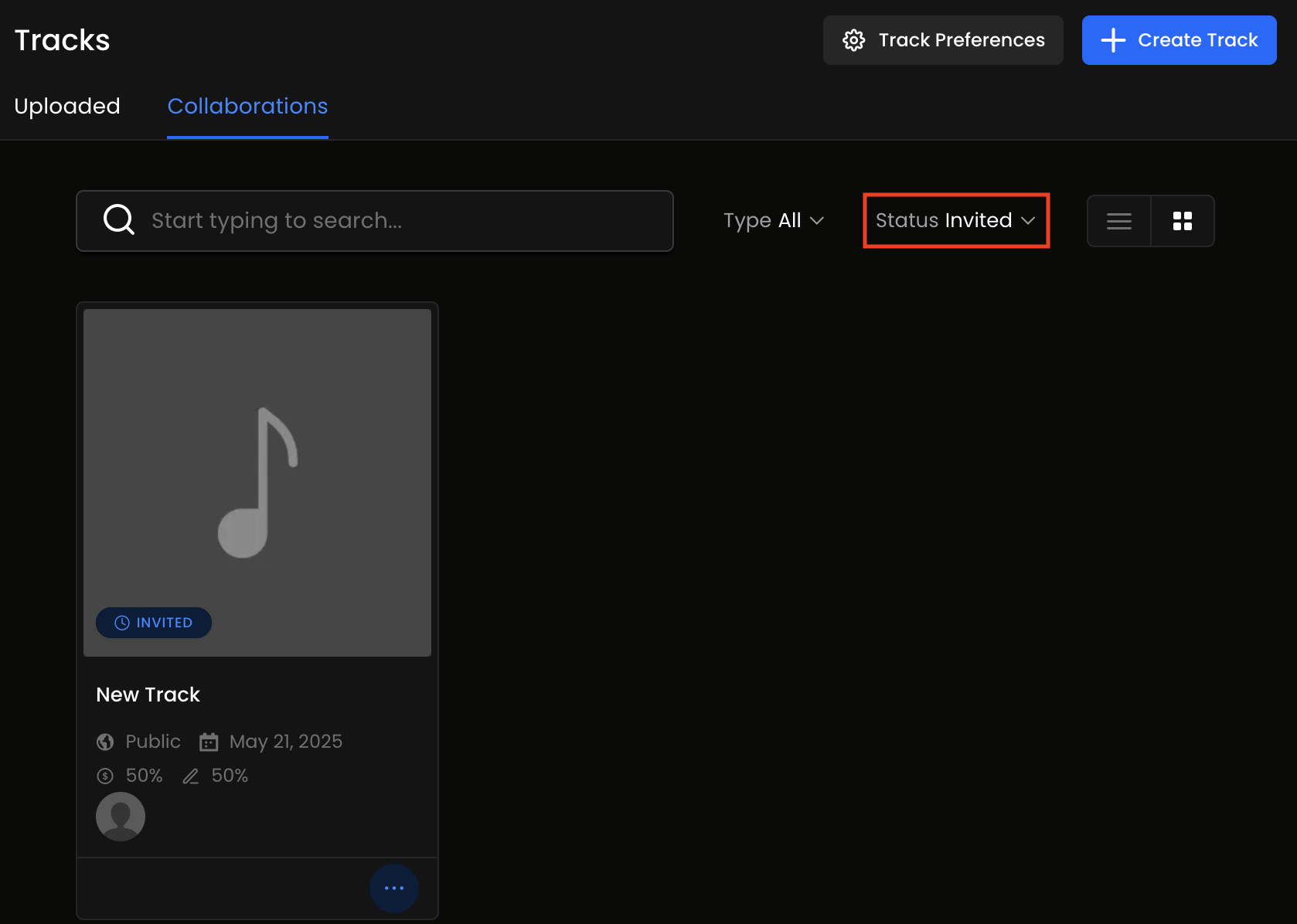This screenshot has height=924, width=1297.
Task: Select the Collaborations tab
Action: pos(247,106)
